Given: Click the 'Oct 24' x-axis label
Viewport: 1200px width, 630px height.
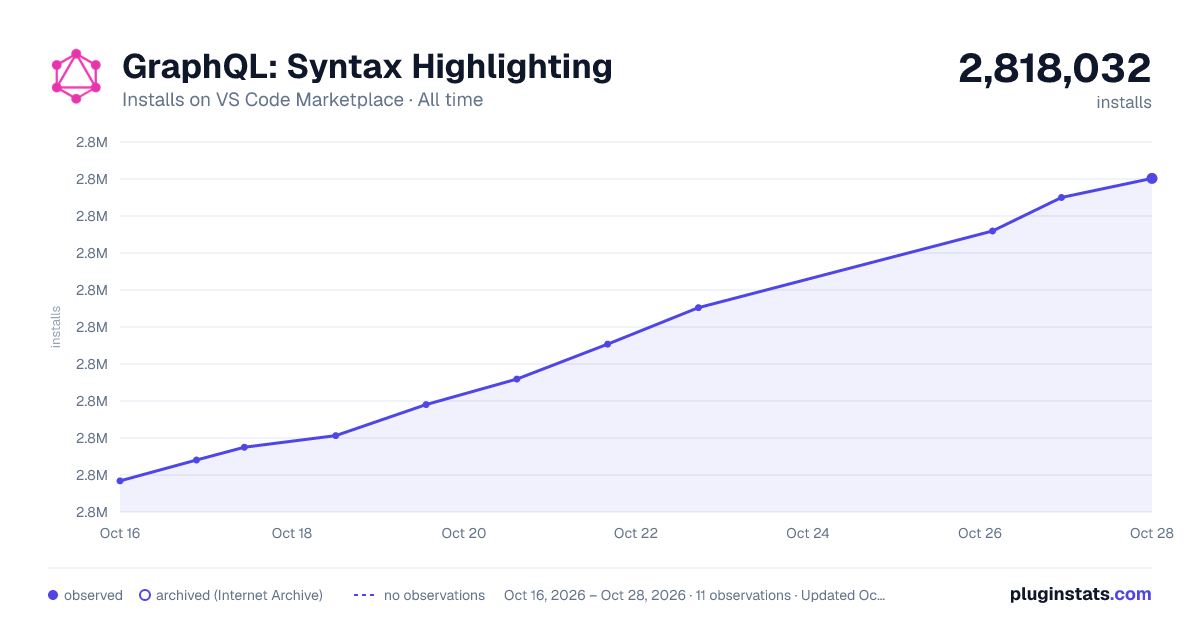Looking at the screenshot, I should [x=808, y=533].
